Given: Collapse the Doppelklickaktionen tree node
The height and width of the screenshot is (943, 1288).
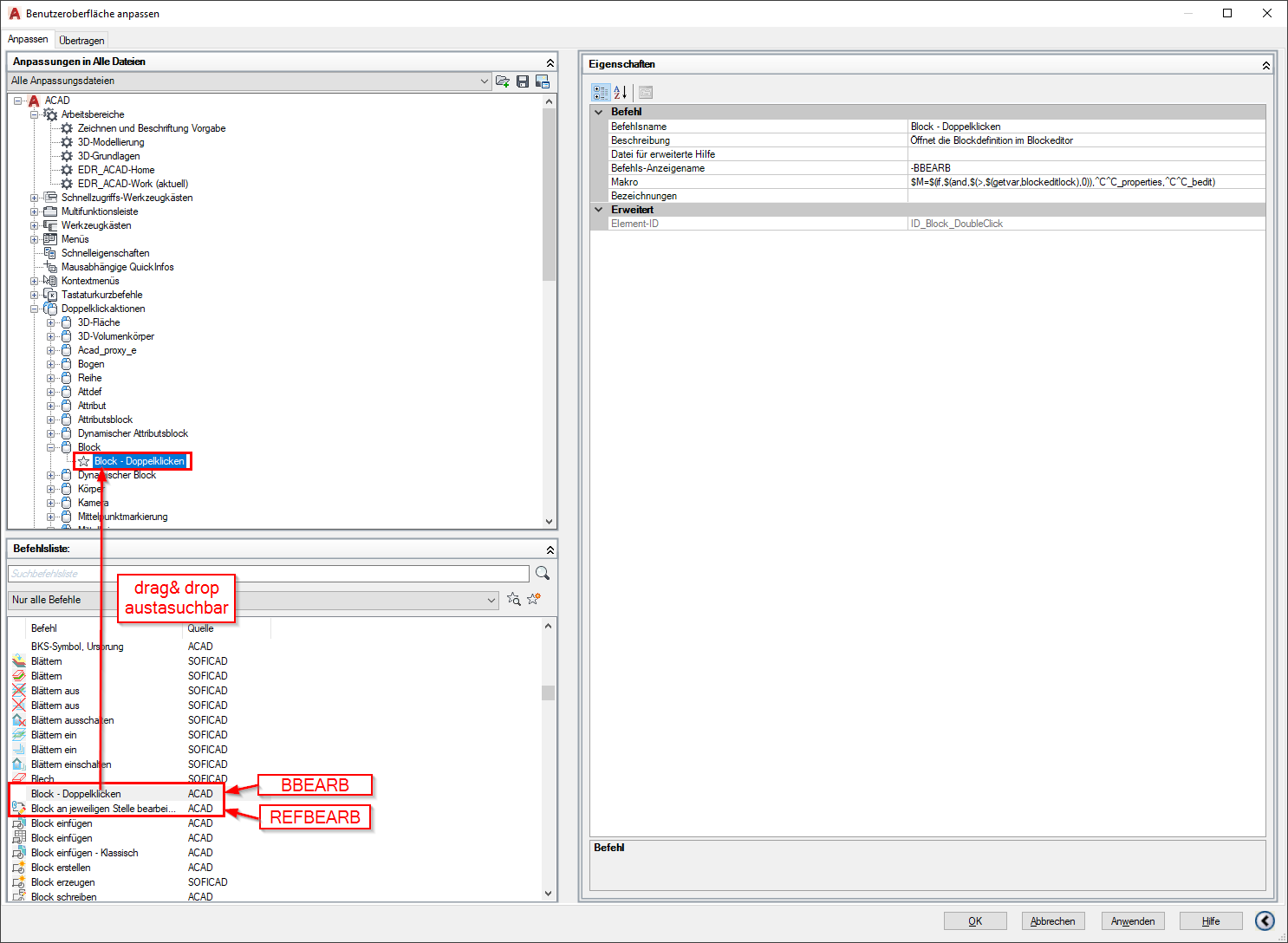Looking at the screenshot, I should click(x=35, y=309).
